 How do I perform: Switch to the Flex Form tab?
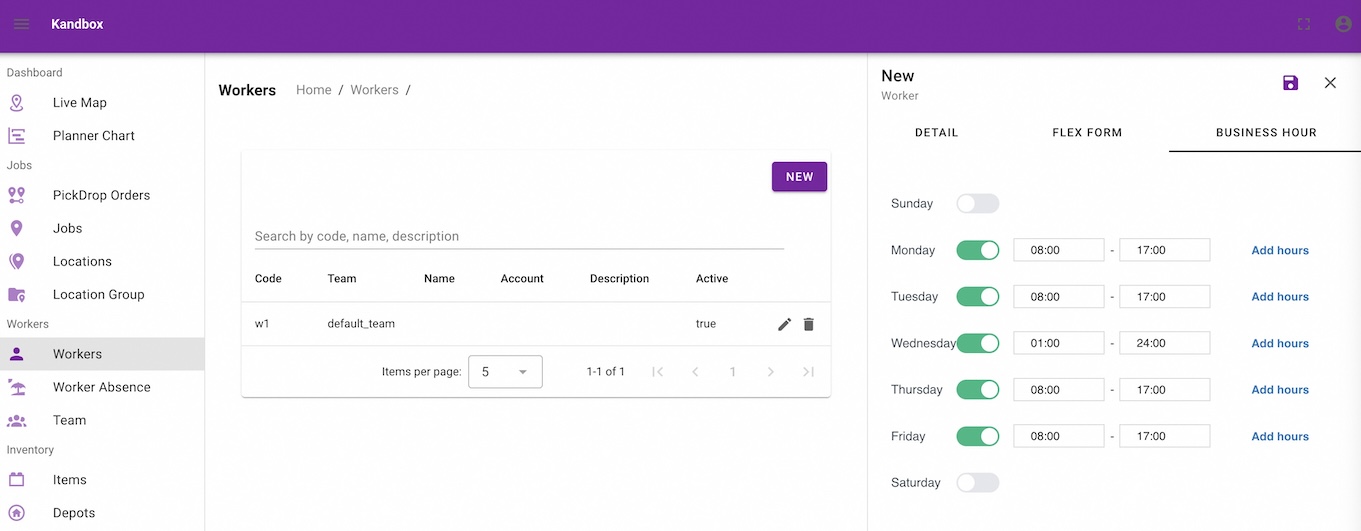pyautogui.click(x=1087, y=132)
